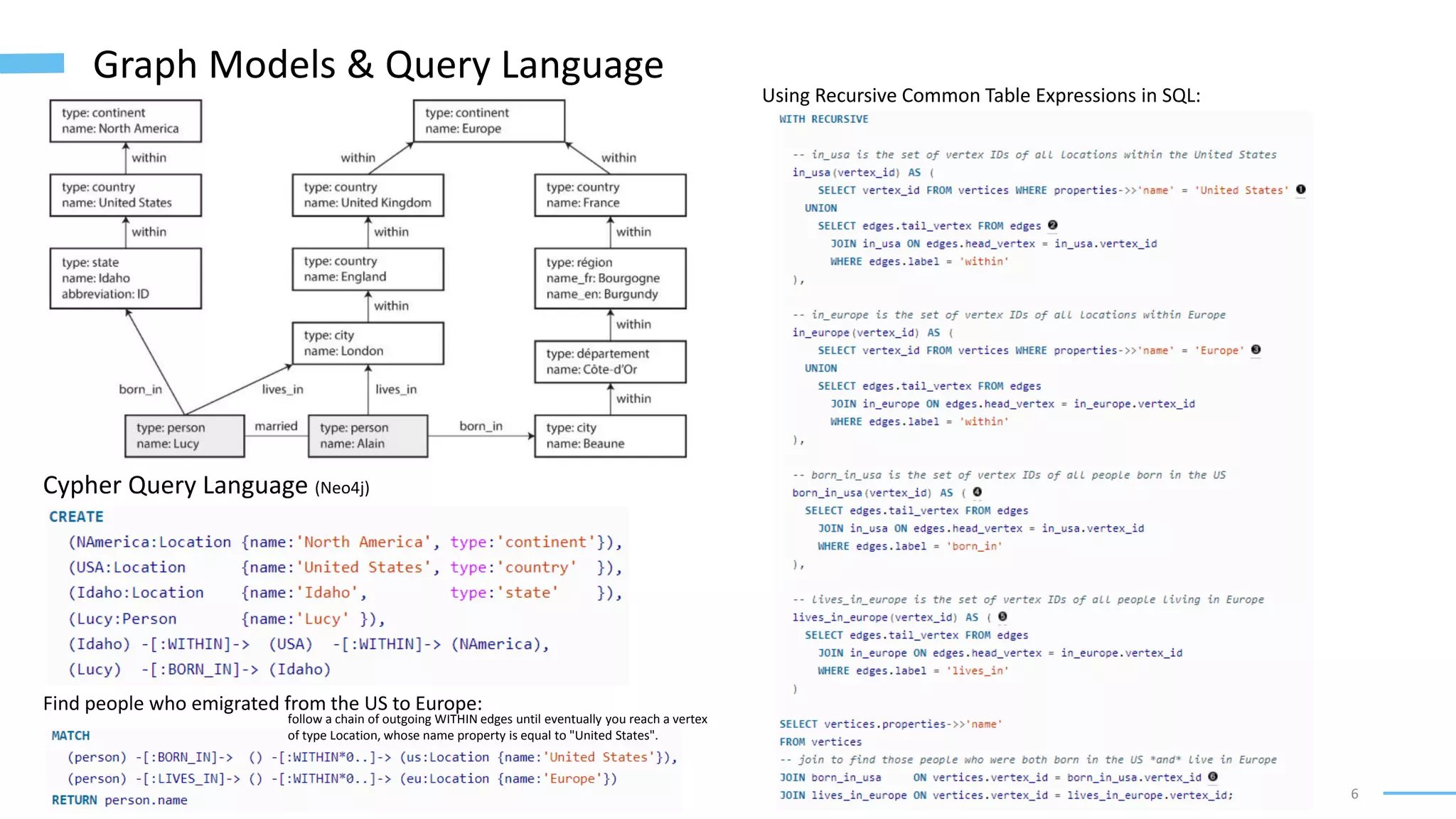Viewport: 1456px width, 819px height.
Task: Select the city London node
Action: click(368, 343)
